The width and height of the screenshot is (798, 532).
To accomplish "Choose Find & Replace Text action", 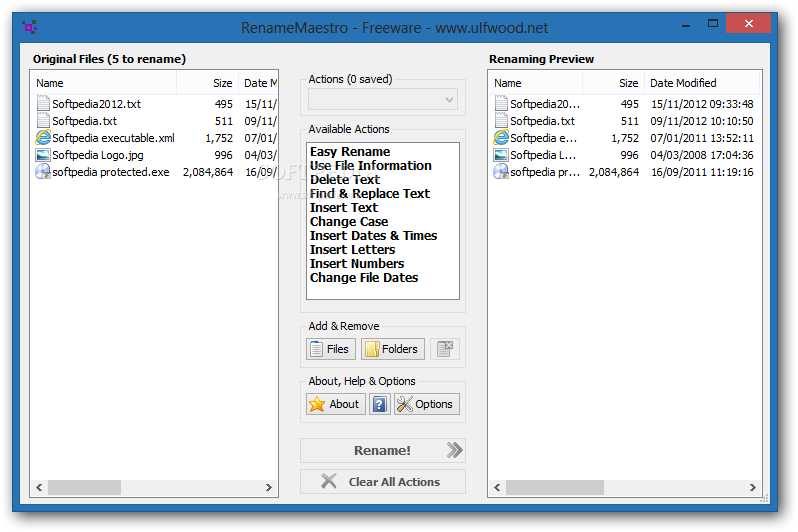I will pos(370,193).
